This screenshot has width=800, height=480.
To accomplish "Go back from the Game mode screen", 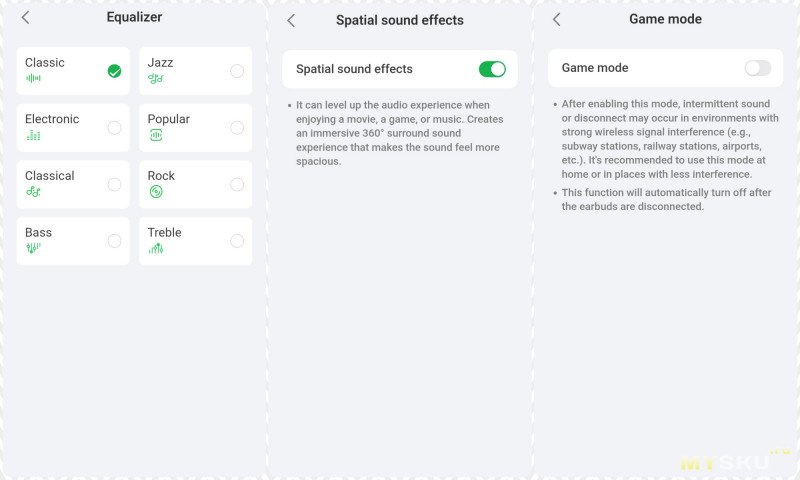I will click(x=557, y=19).
